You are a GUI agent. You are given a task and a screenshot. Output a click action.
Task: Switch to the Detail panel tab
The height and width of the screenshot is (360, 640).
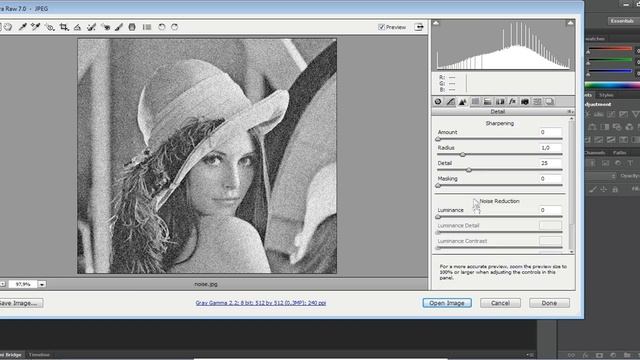463,102
